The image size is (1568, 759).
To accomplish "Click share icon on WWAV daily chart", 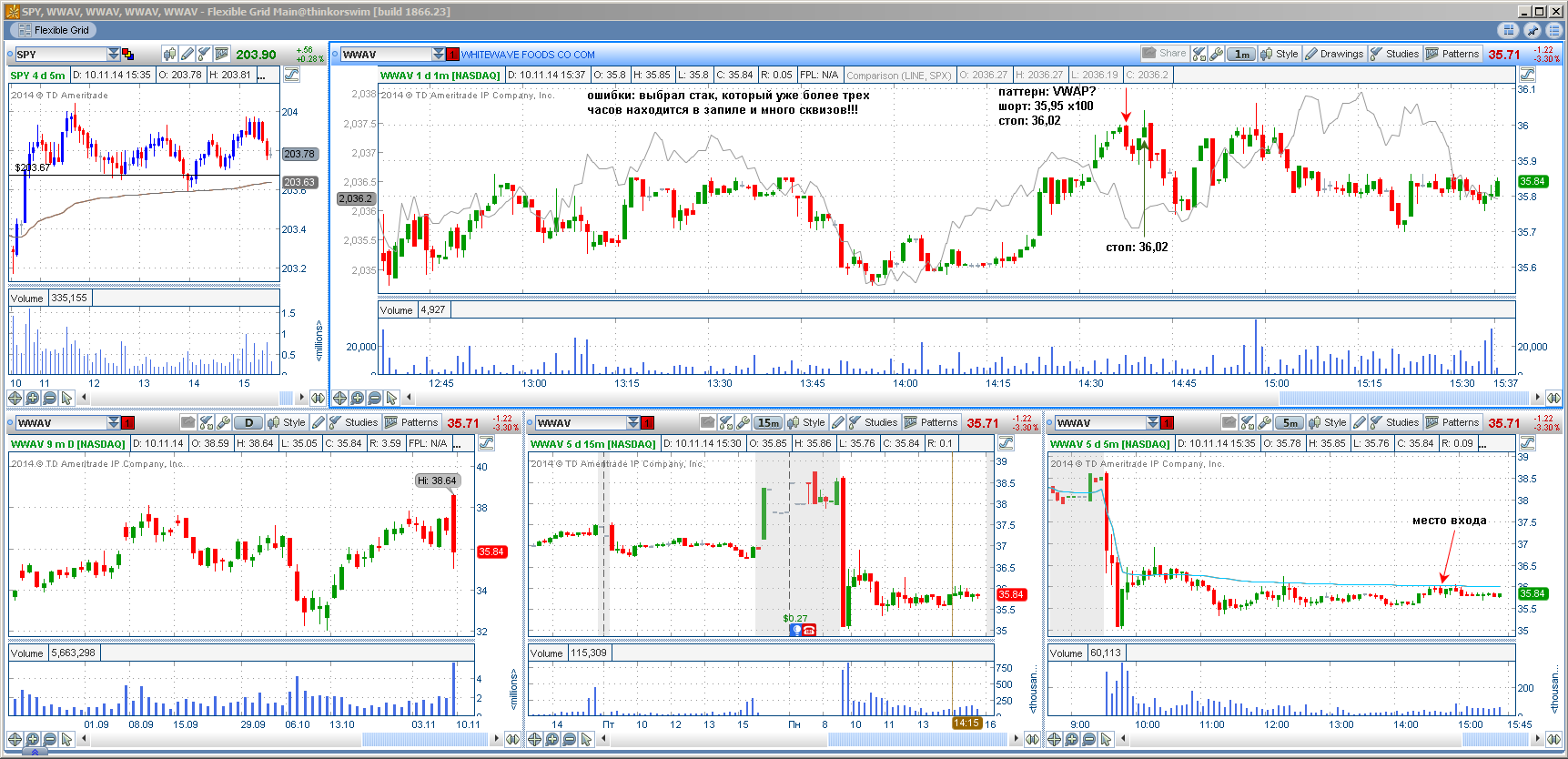I will tap(188, 422).
